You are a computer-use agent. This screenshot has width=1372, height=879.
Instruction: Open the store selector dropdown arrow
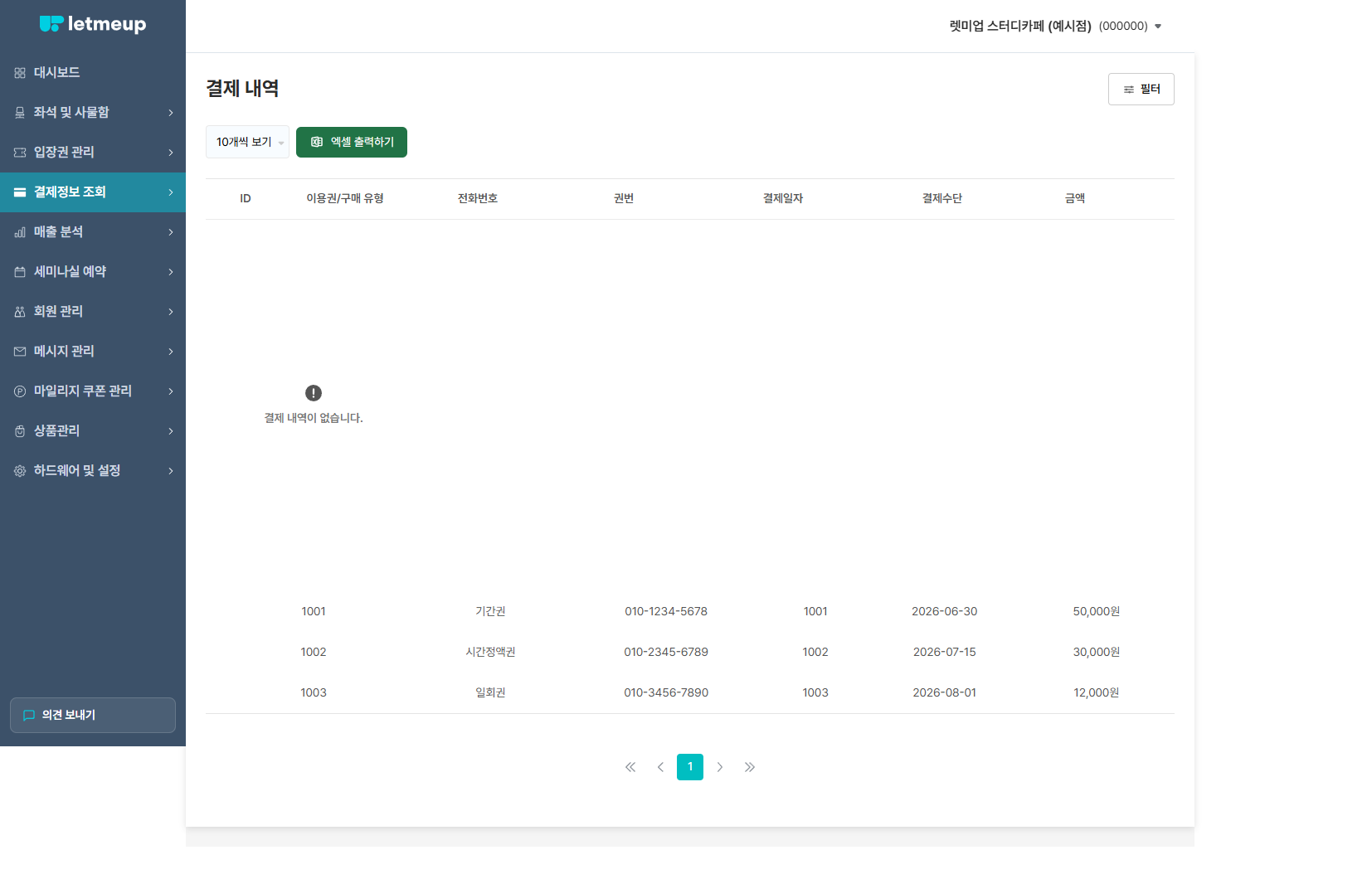(1158, 27)
